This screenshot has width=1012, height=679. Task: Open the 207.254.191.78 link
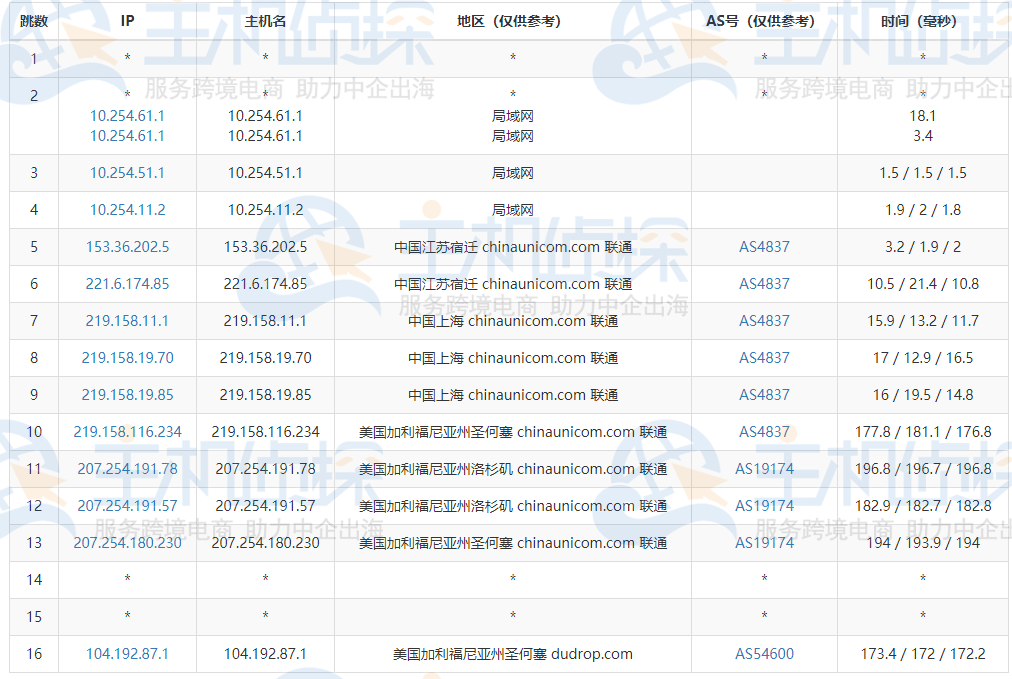coord(127,468)
